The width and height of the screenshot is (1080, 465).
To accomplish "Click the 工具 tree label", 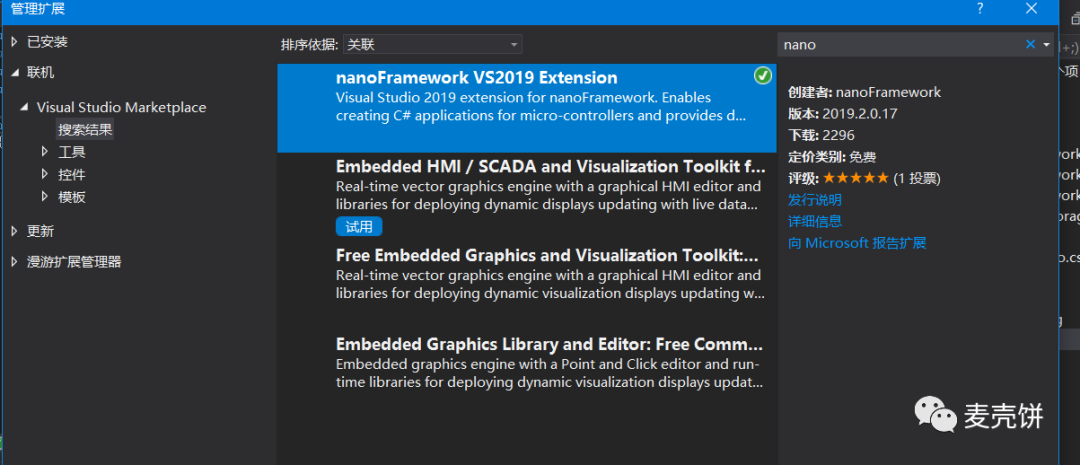I will pyautogui.click(x=72, y=152).
